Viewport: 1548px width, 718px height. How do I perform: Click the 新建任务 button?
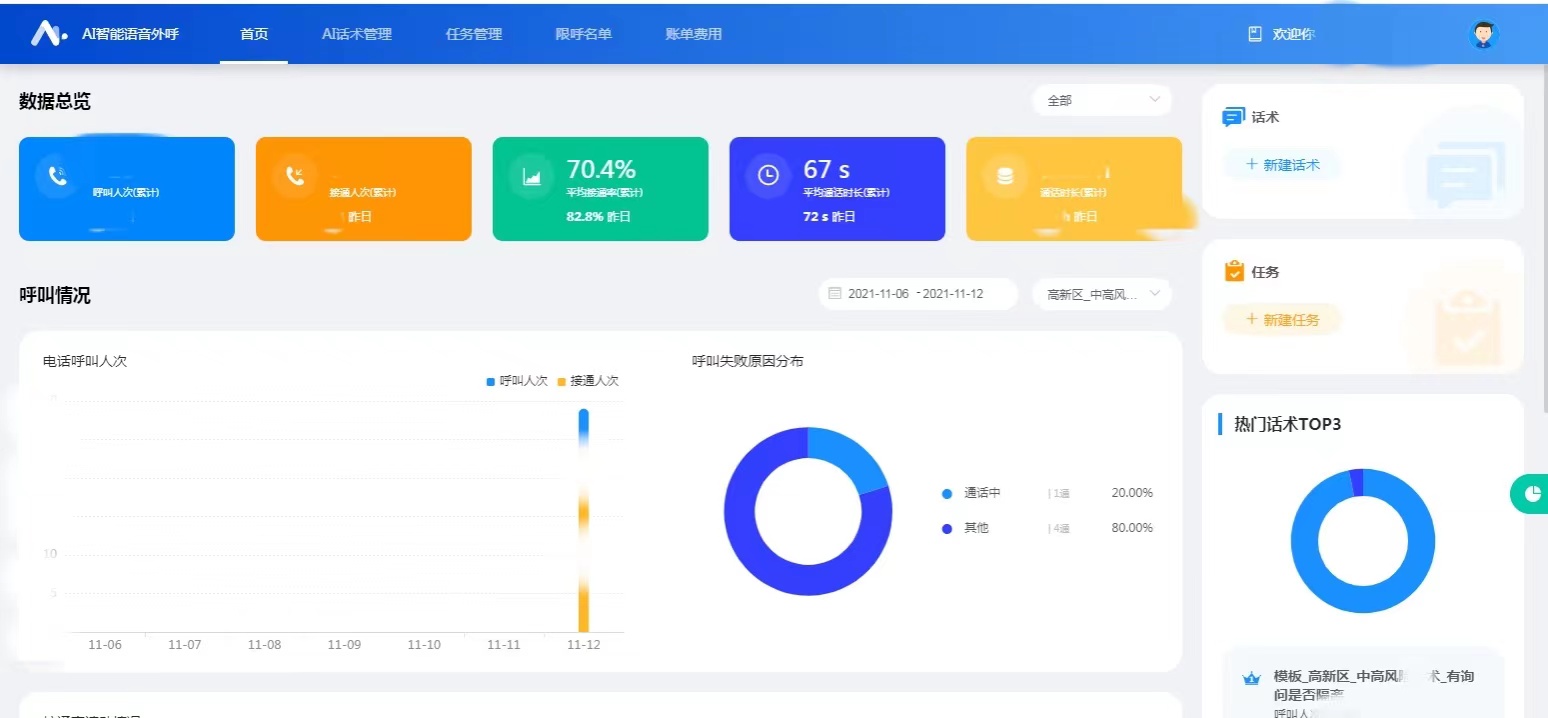[x=1281, y=320]
